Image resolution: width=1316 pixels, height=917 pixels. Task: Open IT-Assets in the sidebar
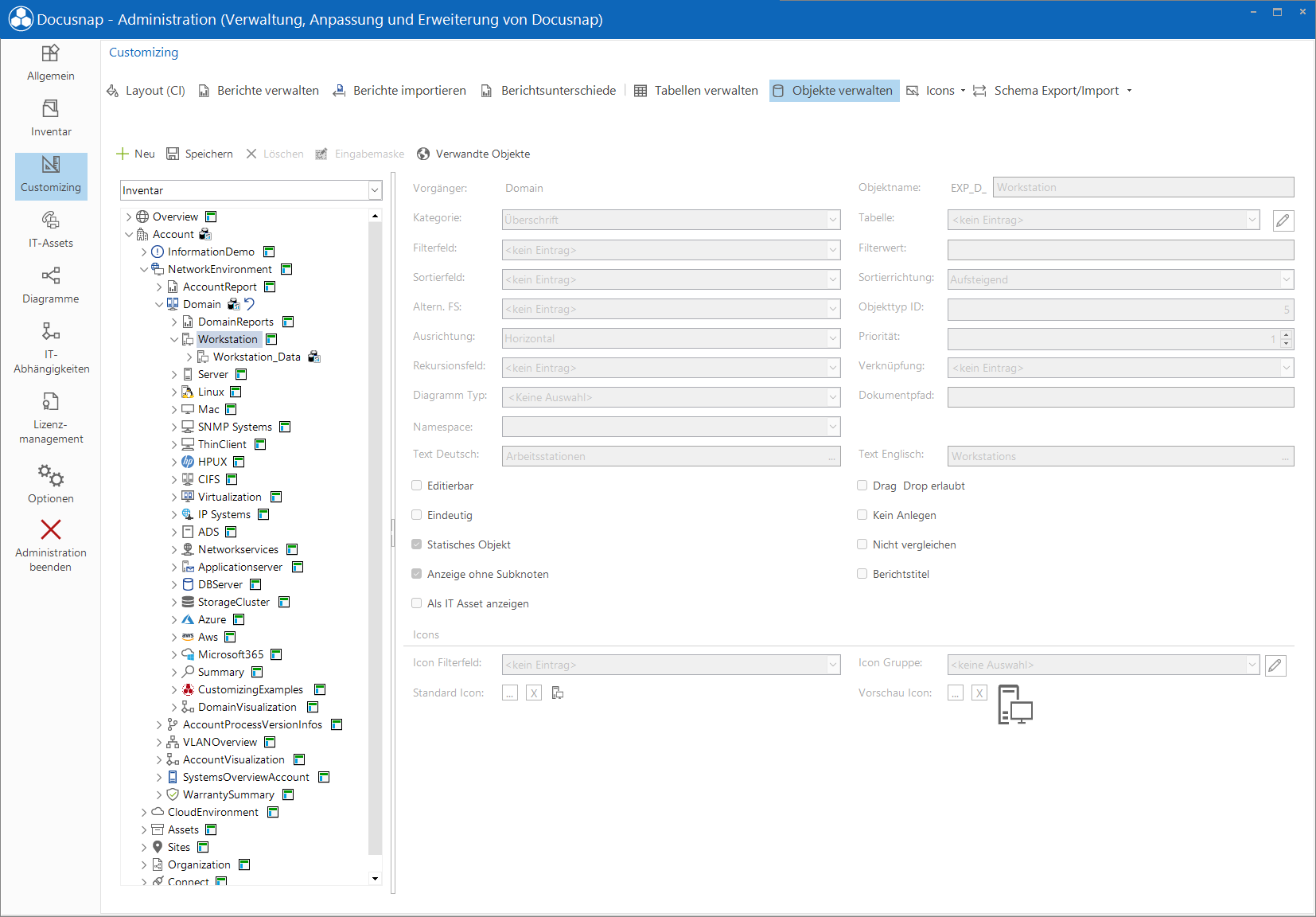[x=51, y=229]
